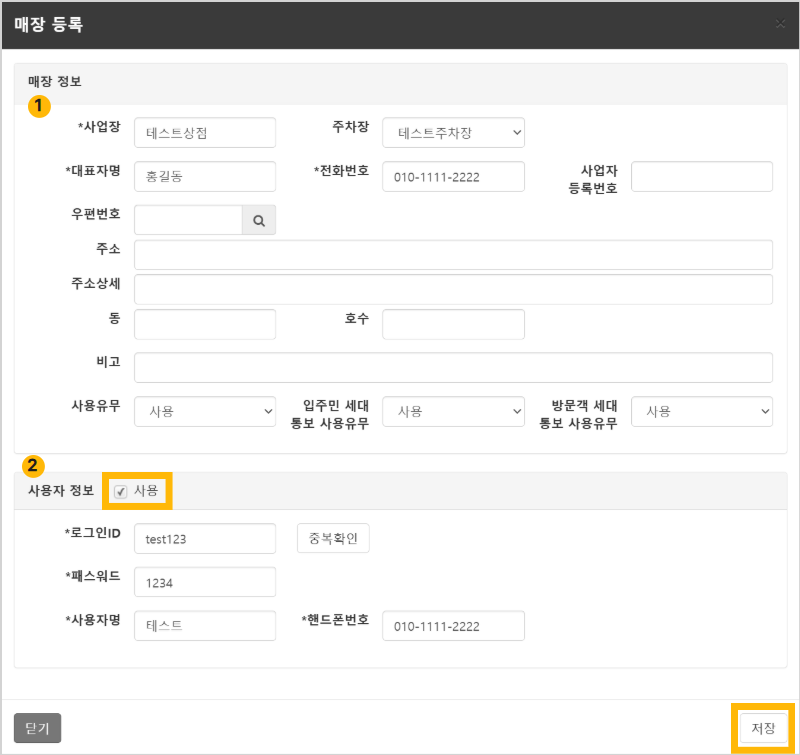Image resolution: width=800 pixels, height=755 pixels.
Task: Click the 중복확인 button
Action: (x=333, y=538)
